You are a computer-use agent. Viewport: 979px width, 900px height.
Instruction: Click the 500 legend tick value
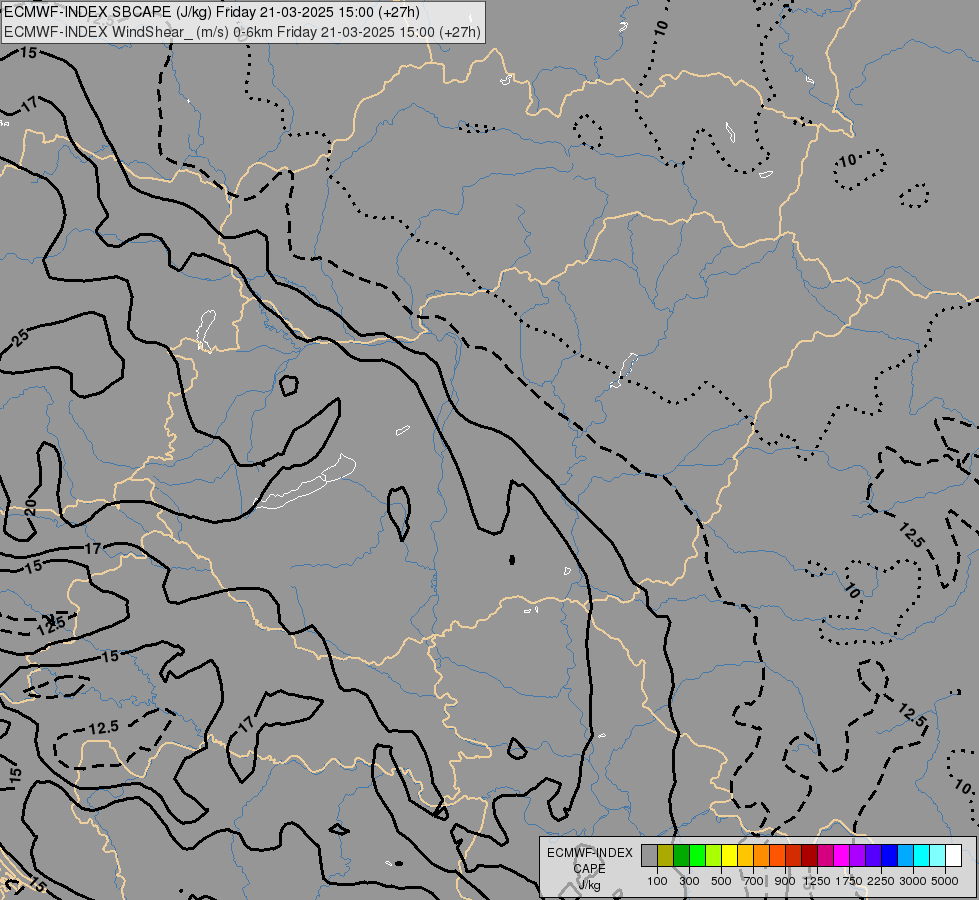click(x=721, y=881)
